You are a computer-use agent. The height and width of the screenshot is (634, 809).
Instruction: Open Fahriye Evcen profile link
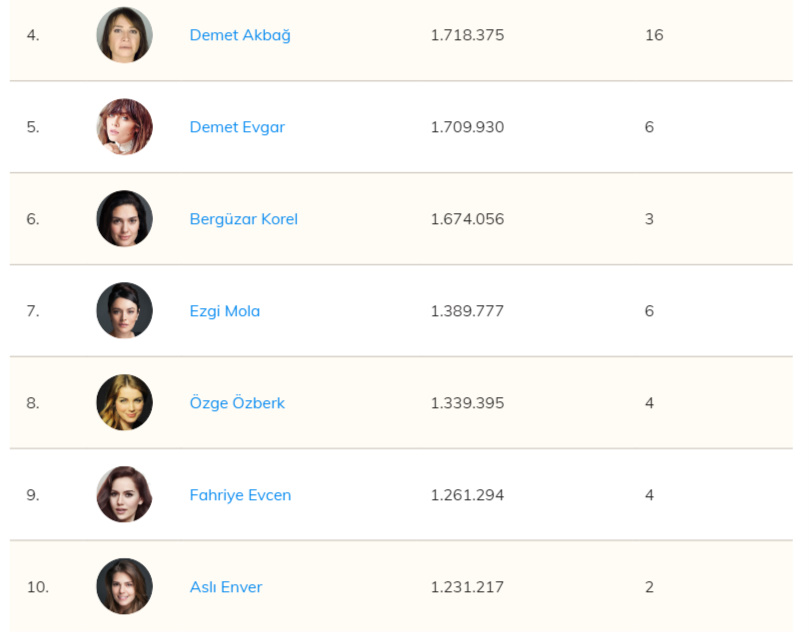tap(240, 495)
